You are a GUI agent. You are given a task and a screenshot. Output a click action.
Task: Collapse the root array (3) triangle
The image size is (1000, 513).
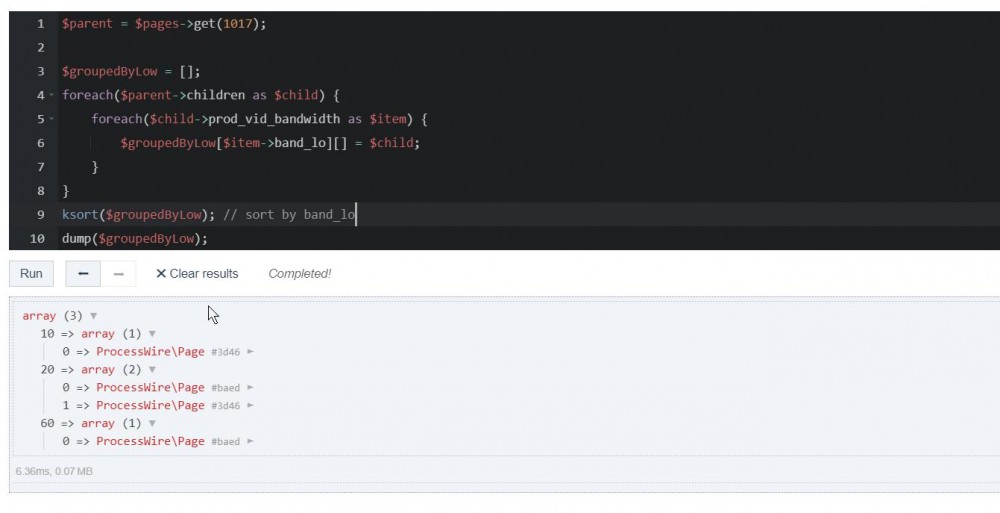tap(94, 316)
